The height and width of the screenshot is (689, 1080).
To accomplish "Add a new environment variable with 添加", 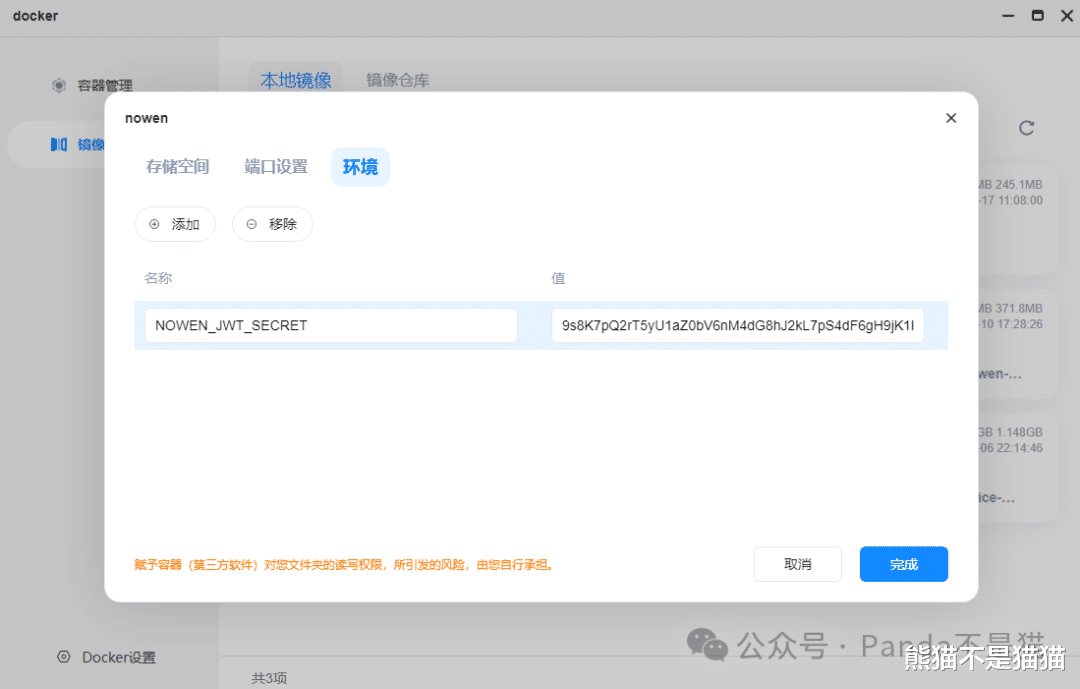I will 175,224.
